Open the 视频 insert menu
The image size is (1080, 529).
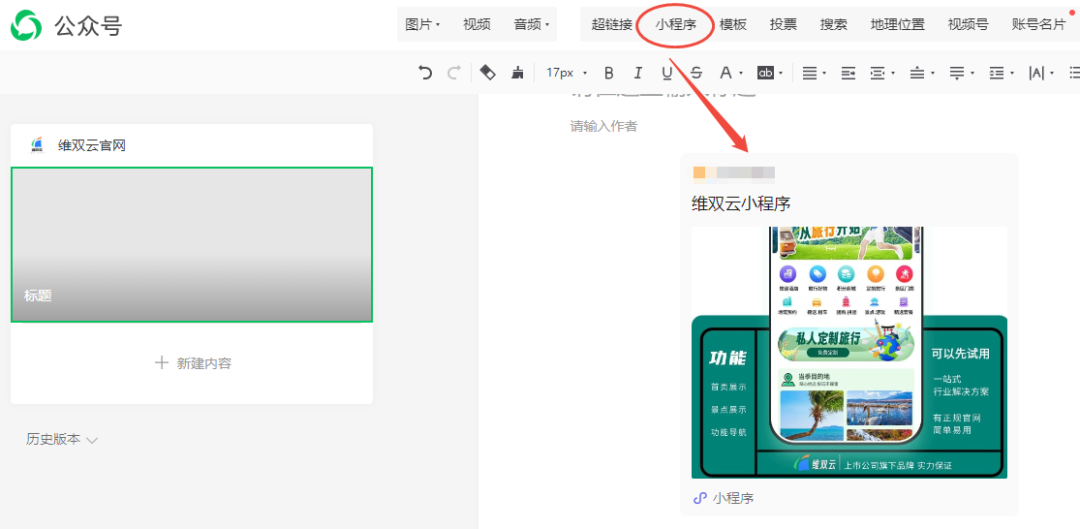tap(477, 25)
